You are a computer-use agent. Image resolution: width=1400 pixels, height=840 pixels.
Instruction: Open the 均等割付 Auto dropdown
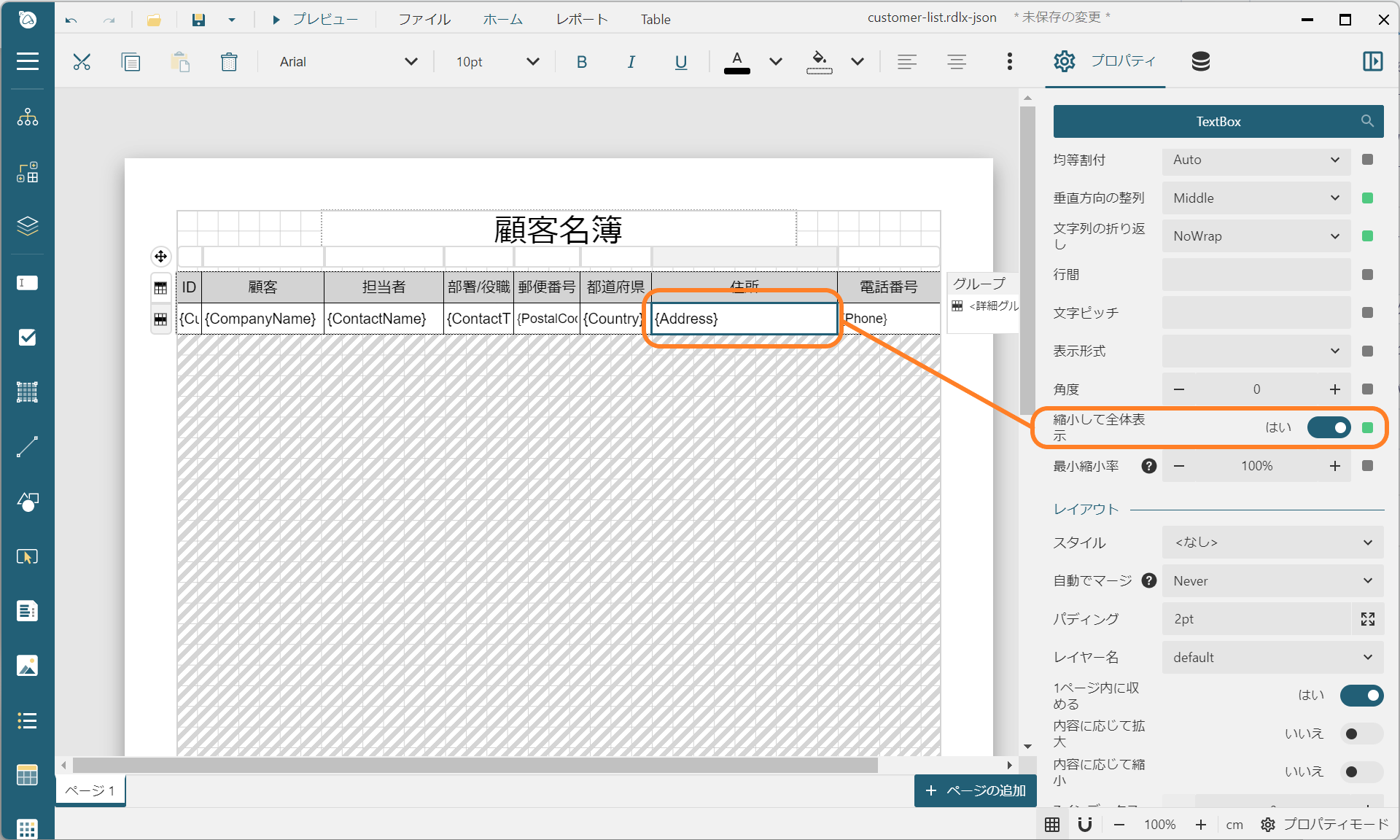coord(1256,160)
